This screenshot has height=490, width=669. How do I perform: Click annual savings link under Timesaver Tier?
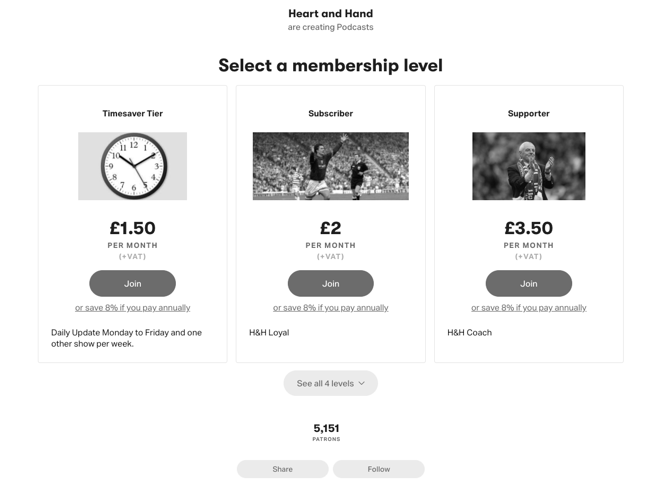coord(132,308)
